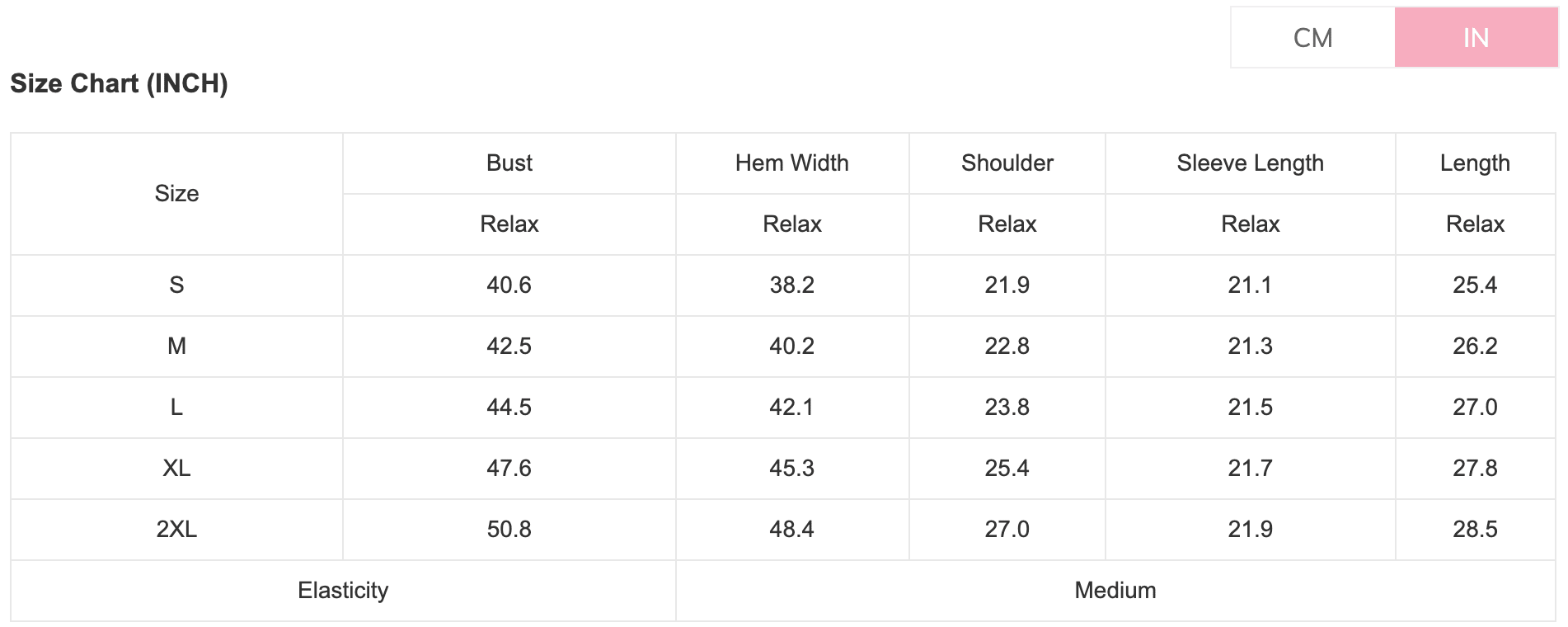Click the Sleeve Length column header
This screenshot has width=1568, height=627.
1250,163
